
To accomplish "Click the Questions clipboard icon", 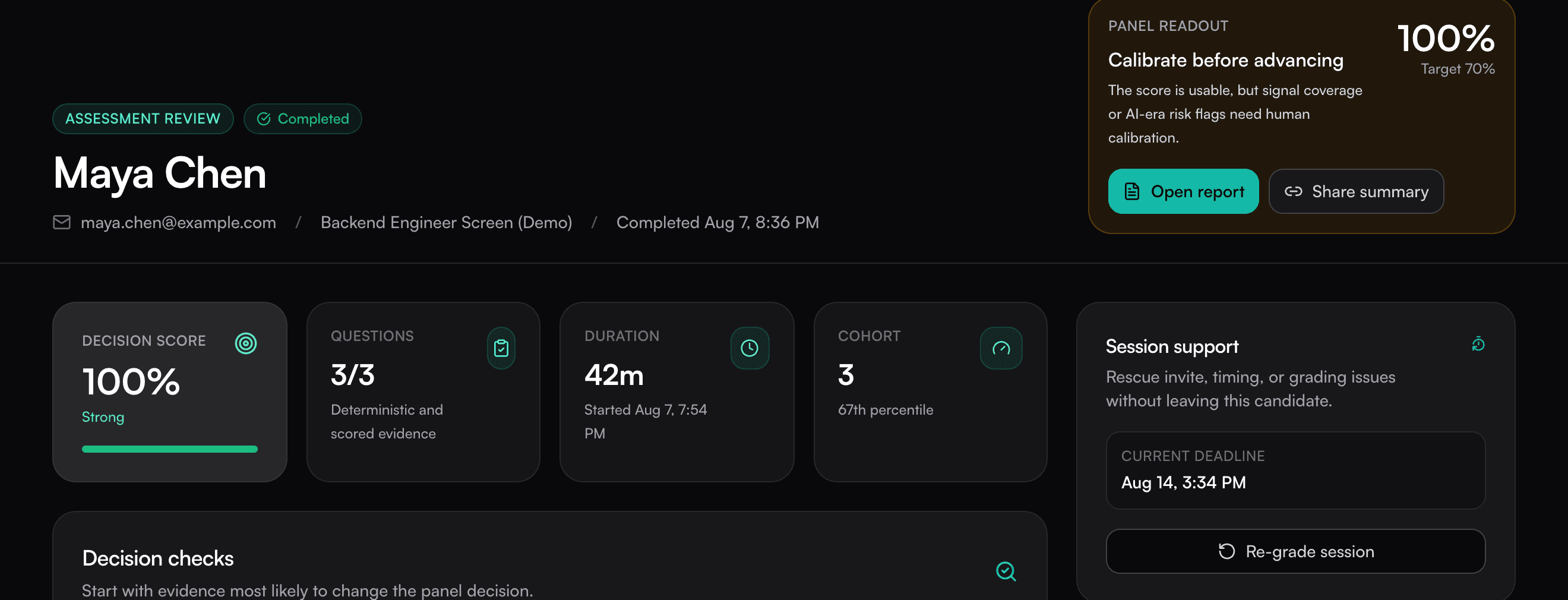I will (x=501, y=348).
